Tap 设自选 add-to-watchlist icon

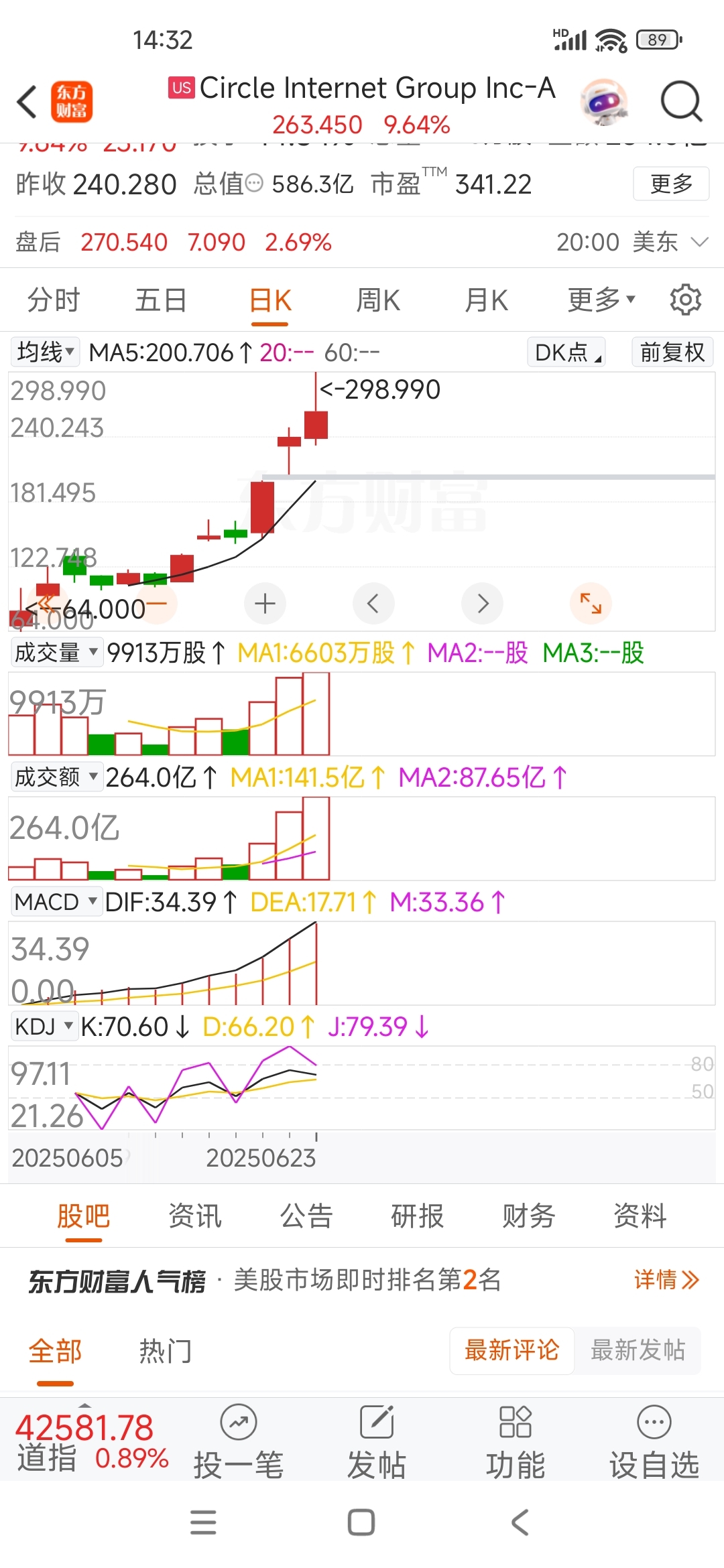pos(654,1422)
